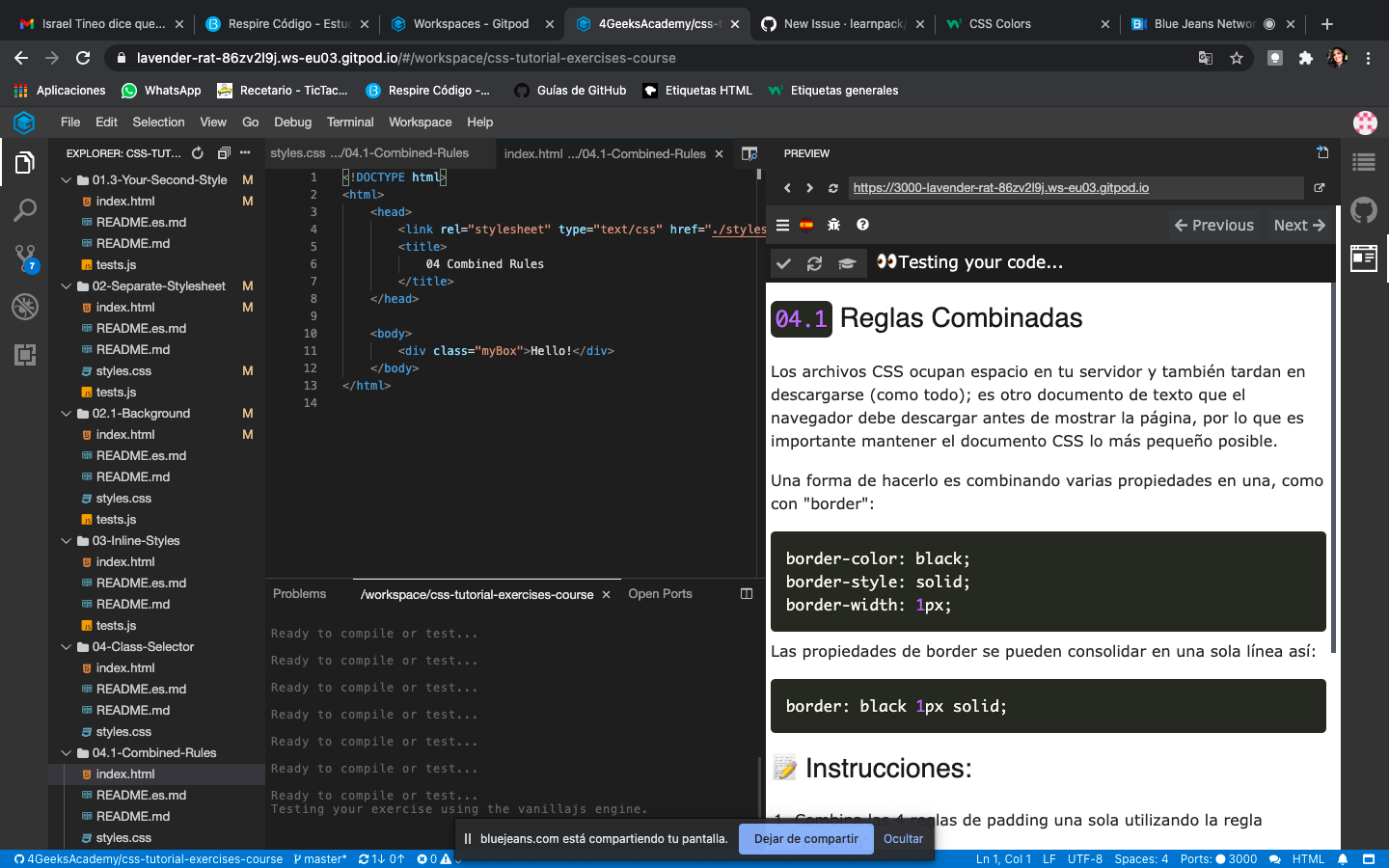Toggle the compile checkmark icon

coord(784,262)
